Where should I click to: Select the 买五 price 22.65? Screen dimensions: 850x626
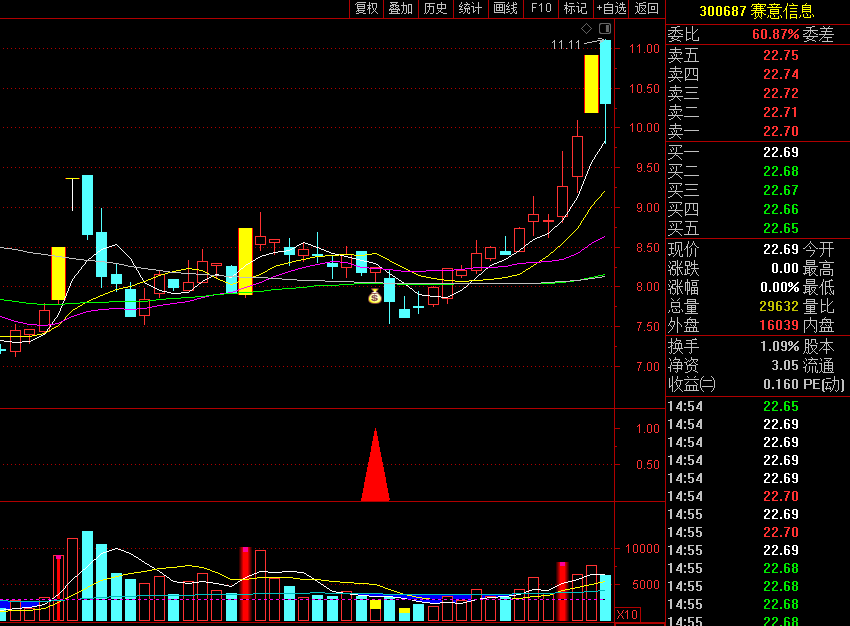781,228
